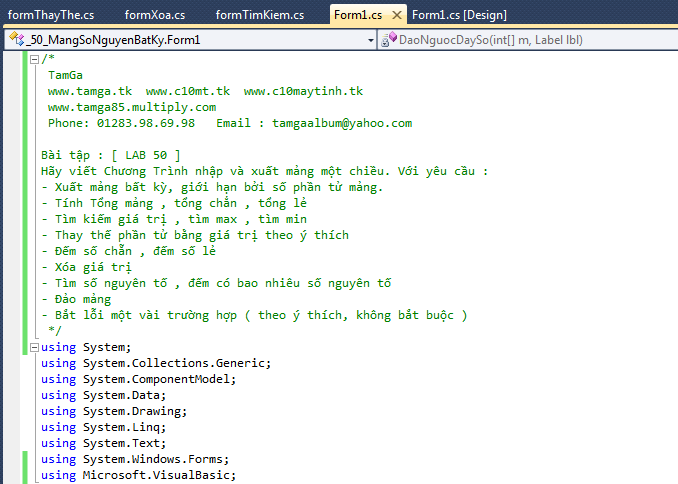Viewport: 678px width, 484px height.
Task: Click the method icon beside DaoNguocDaySo
Action: (389, 39)
